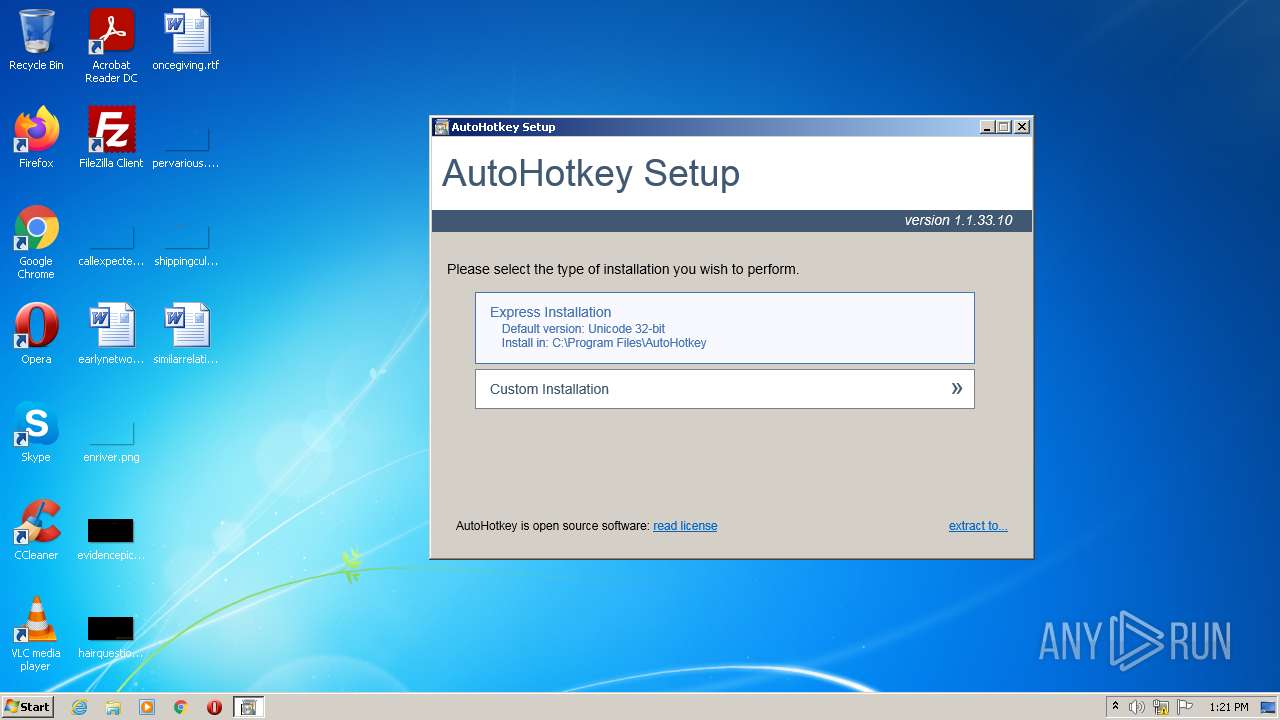Open the similarrelati Word document icon
Viewport: 1280px width, 720px height.
tap(186, 334)
